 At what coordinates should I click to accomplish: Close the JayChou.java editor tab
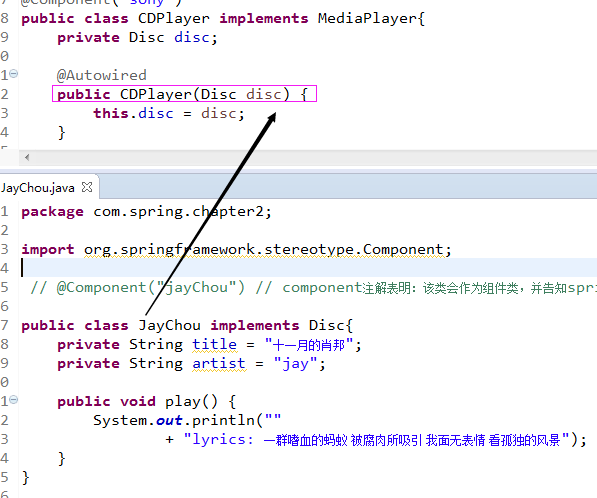click(87, 187)
